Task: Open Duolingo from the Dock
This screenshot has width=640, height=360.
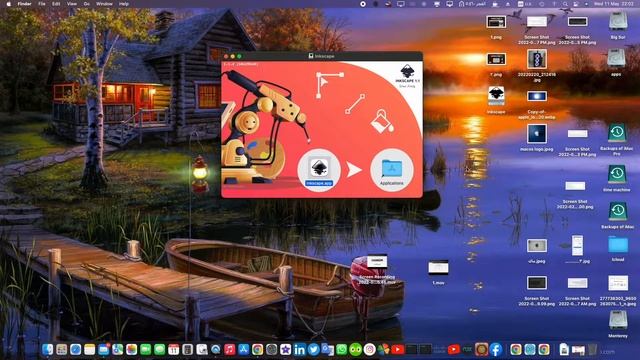Action: [356, 349]
